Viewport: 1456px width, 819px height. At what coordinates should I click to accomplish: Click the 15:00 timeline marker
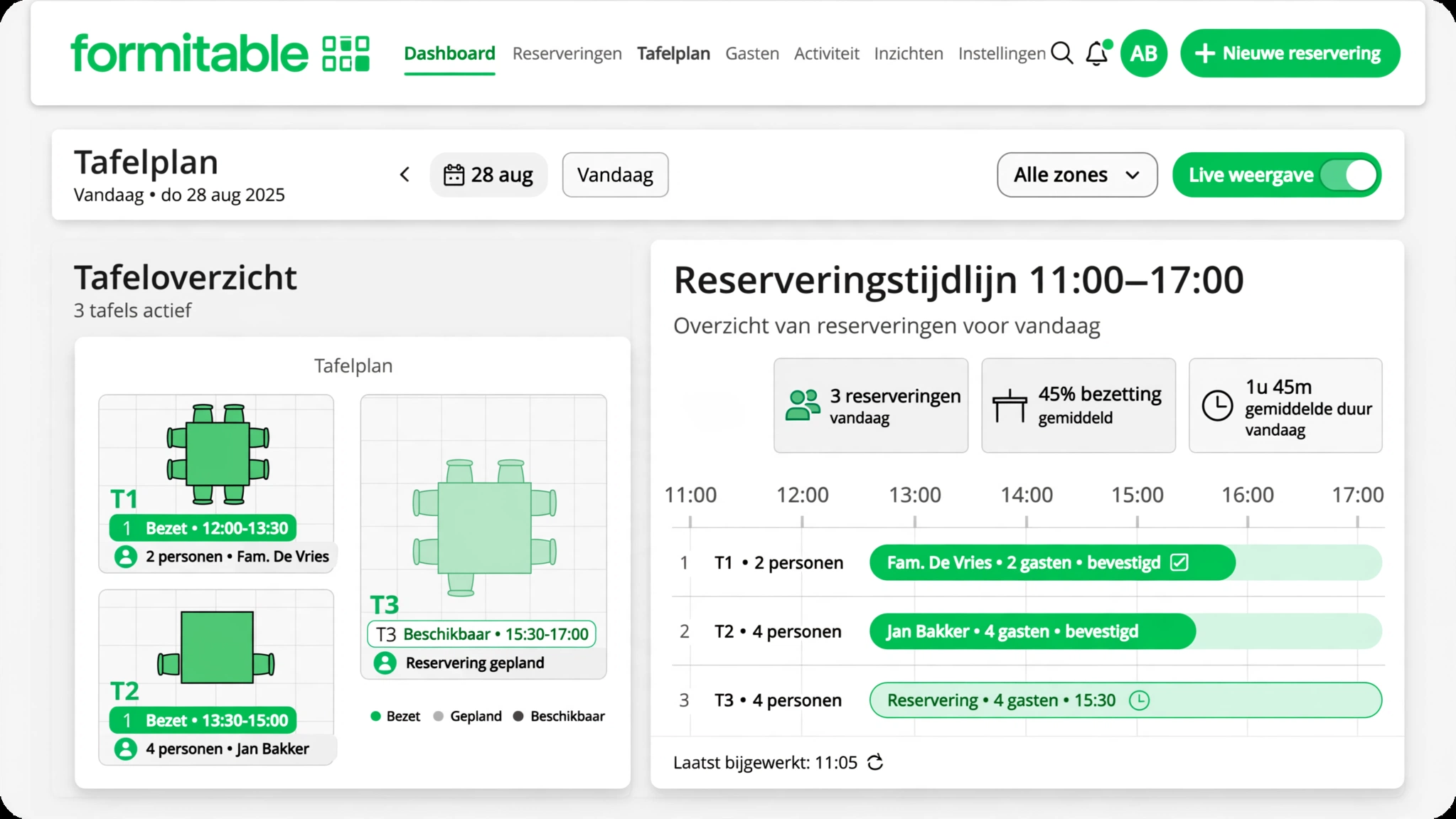pyautogui.click(x=1137, y=495)
